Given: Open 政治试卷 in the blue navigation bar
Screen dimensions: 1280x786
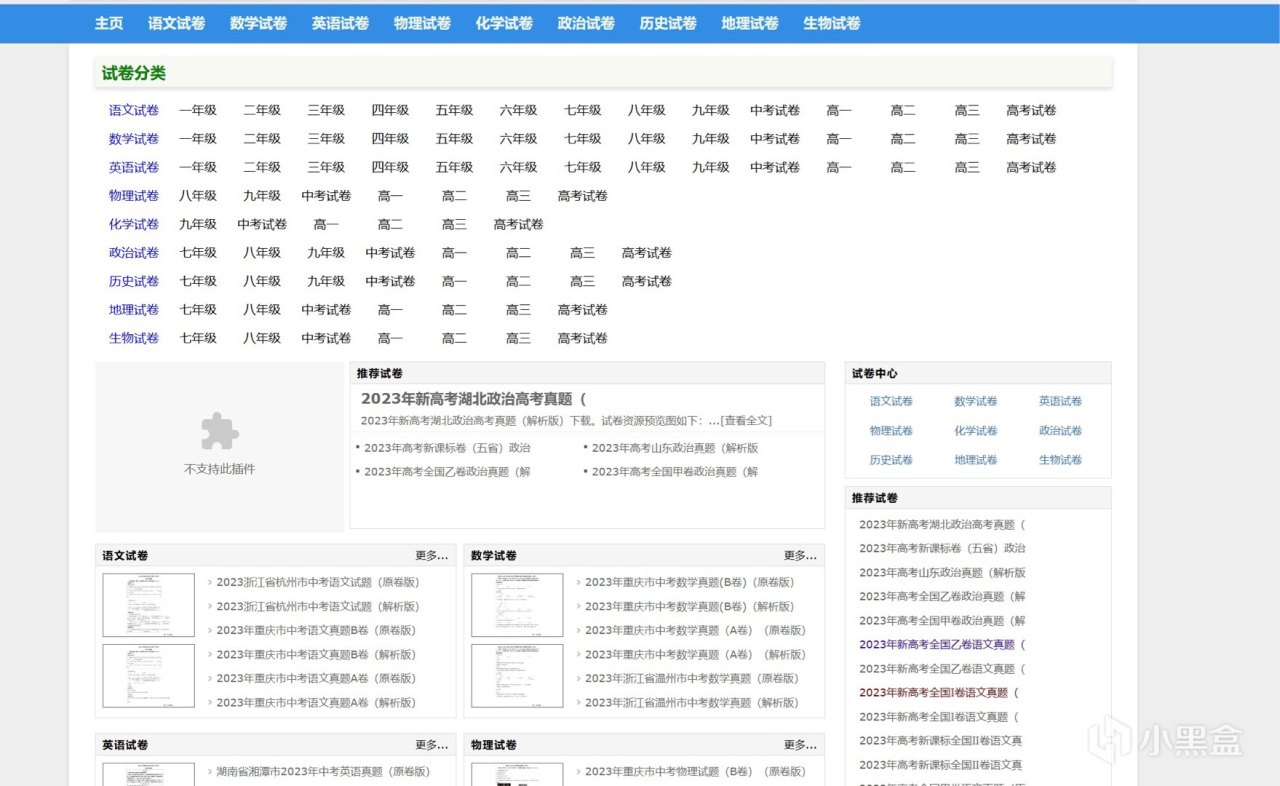Looking at the screenshot, I should (x=586, y=23).
